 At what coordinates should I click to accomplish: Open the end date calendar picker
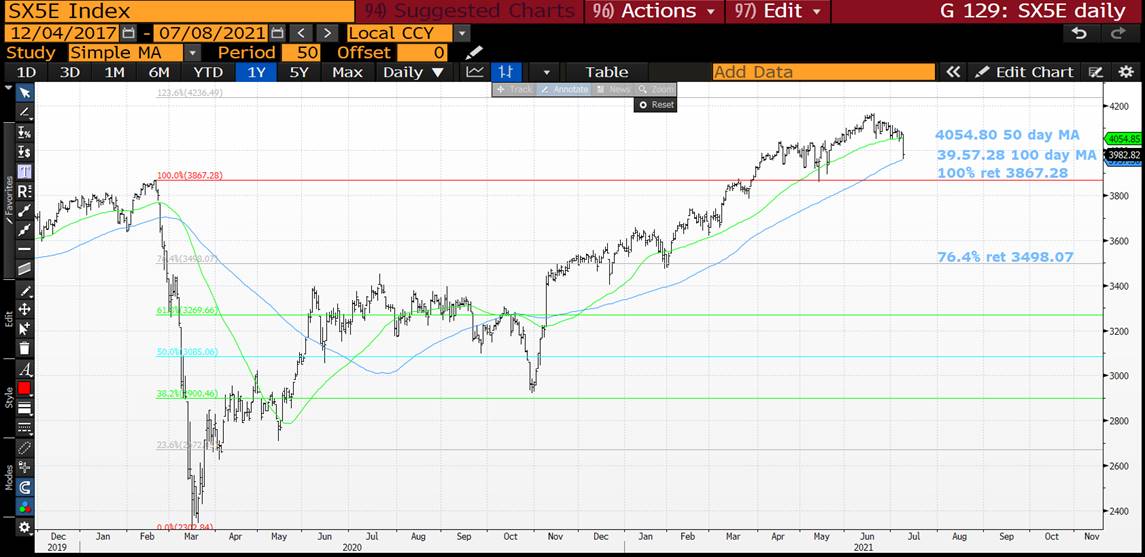[x=277, y=33]
